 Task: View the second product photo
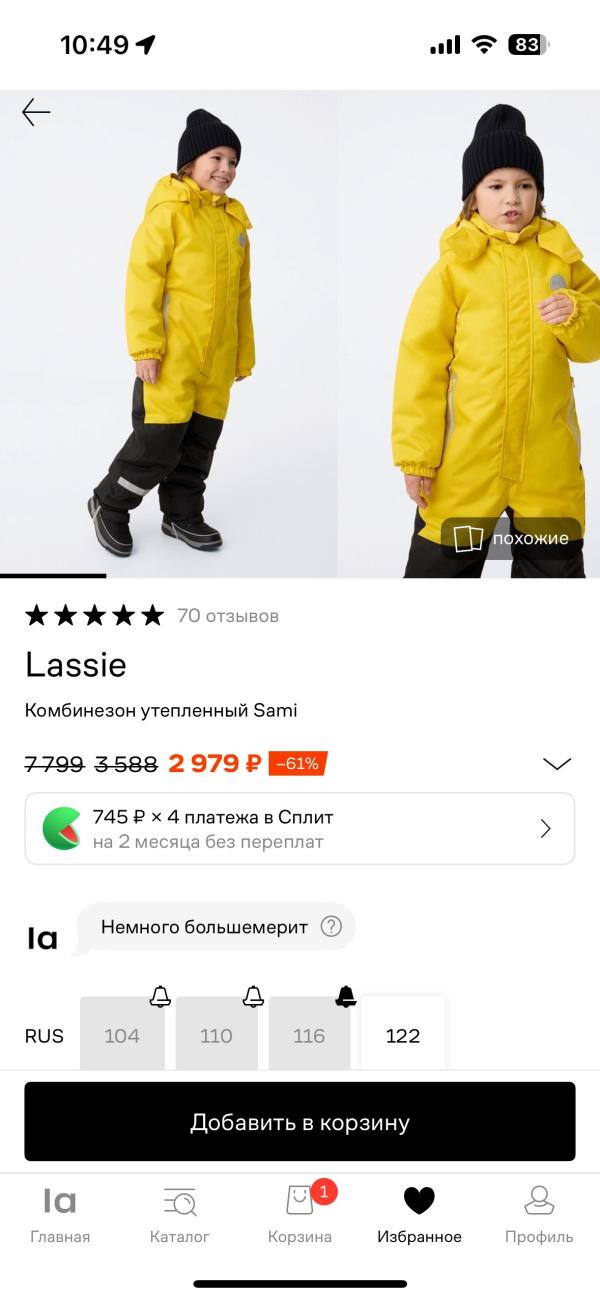point(470,334)
